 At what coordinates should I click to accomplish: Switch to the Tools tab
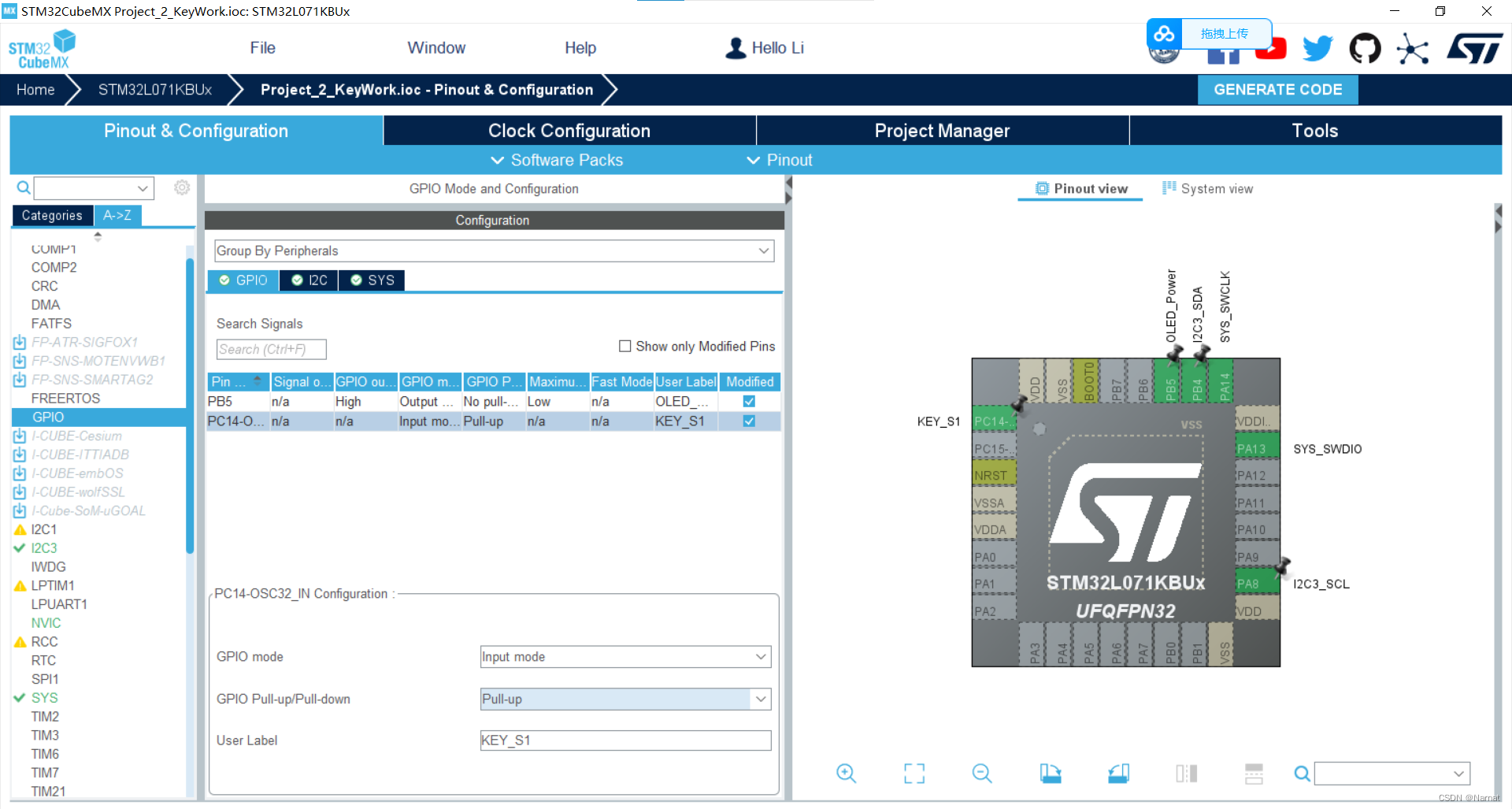click(x=1315, y=131)
